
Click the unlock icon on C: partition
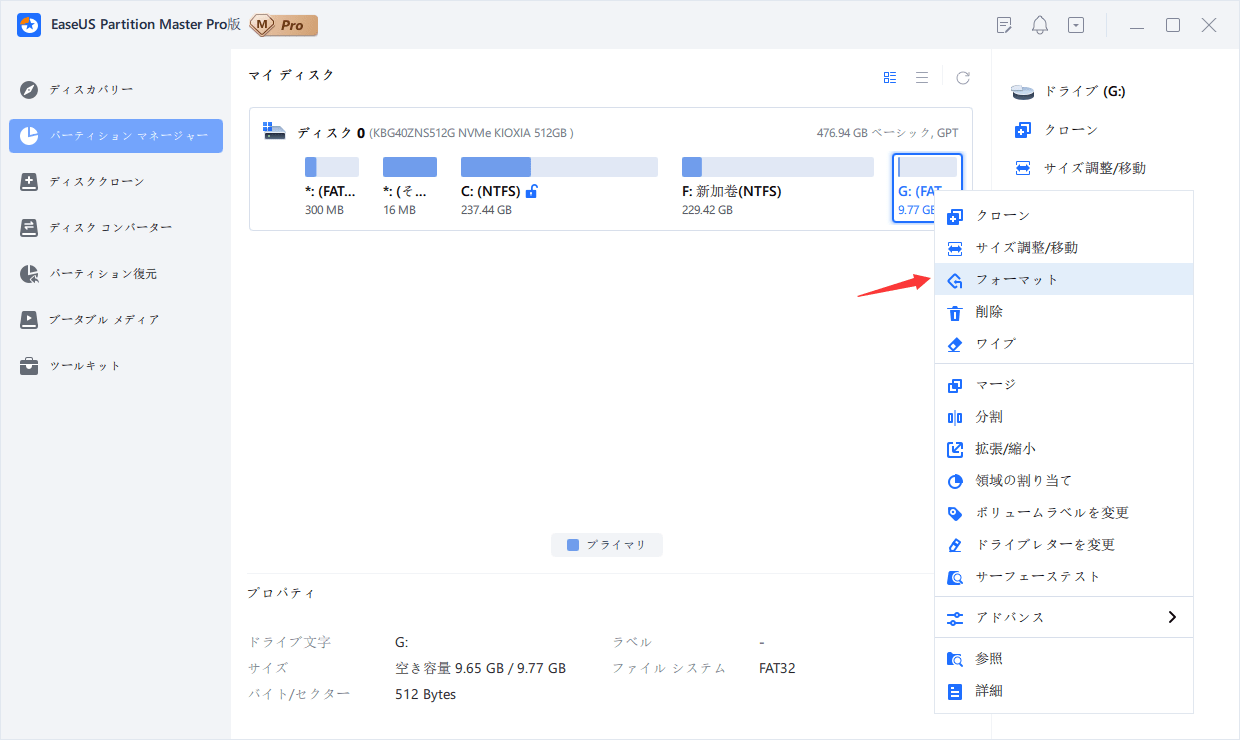532,191
